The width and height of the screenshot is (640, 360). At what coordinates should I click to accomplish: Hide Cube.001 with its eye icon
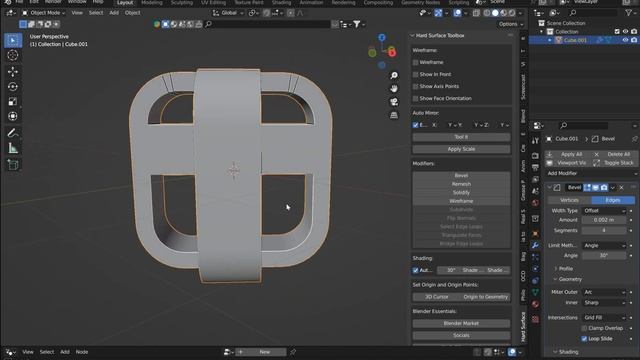625,40
